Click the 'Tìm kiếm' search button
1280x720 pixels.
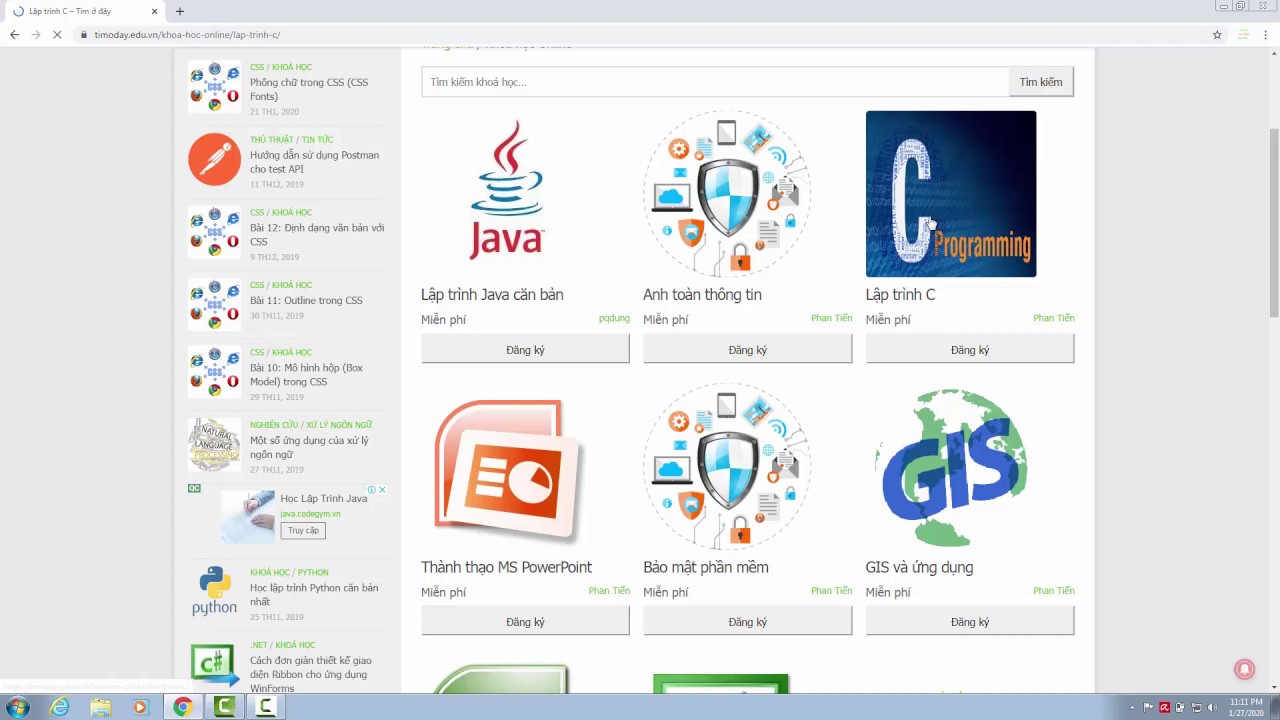1041,82
